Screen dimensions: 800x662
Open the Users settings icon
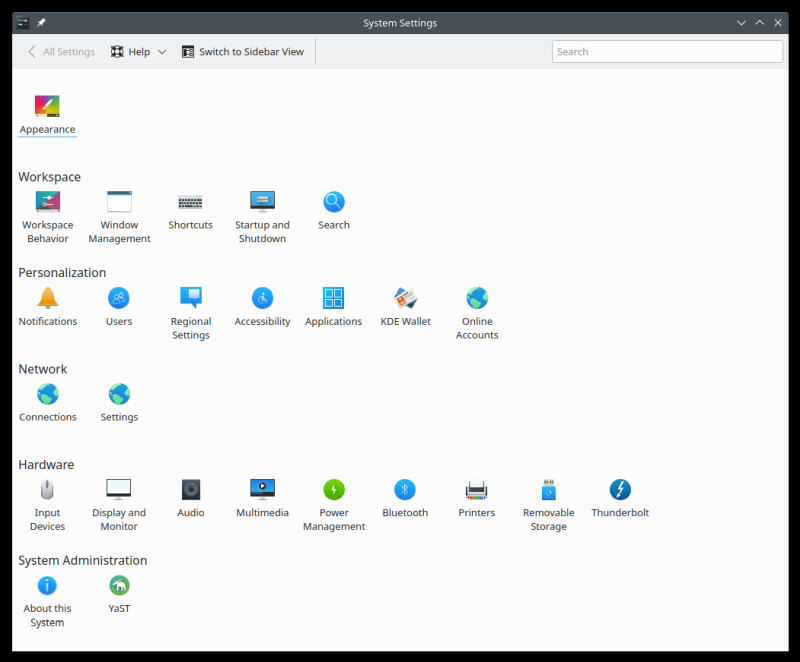(x=119, y=298)
